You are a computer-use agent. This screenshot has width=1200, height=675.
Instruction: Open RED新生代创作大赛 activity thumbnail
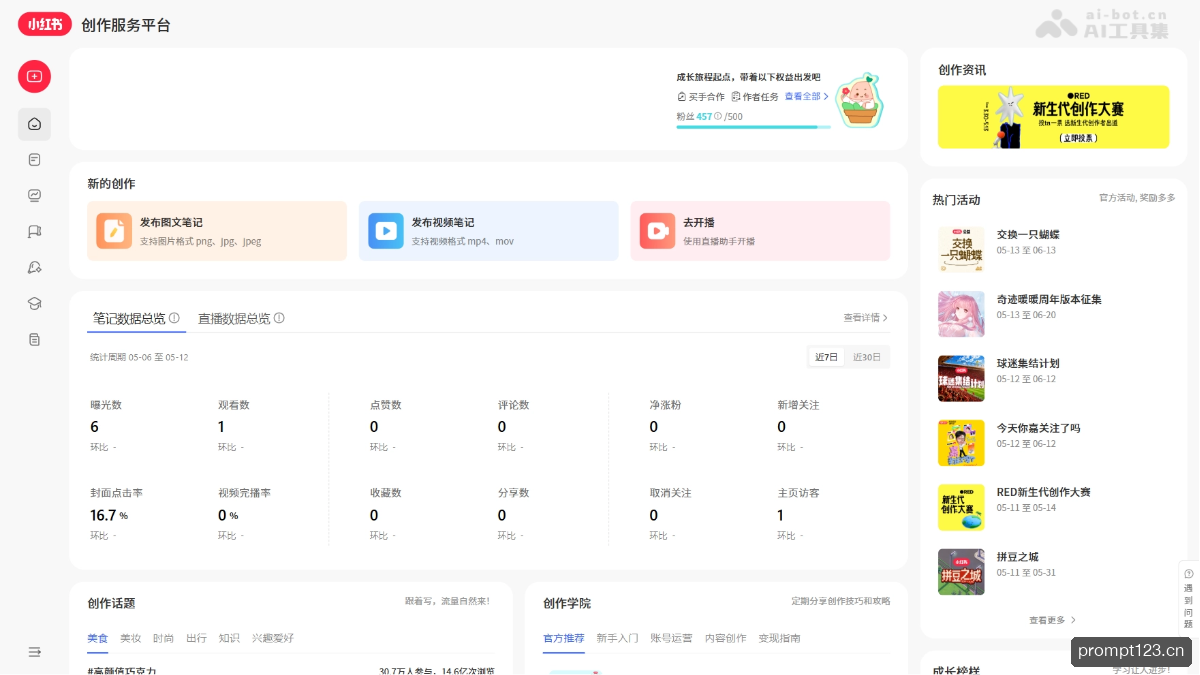click(961, 507)
